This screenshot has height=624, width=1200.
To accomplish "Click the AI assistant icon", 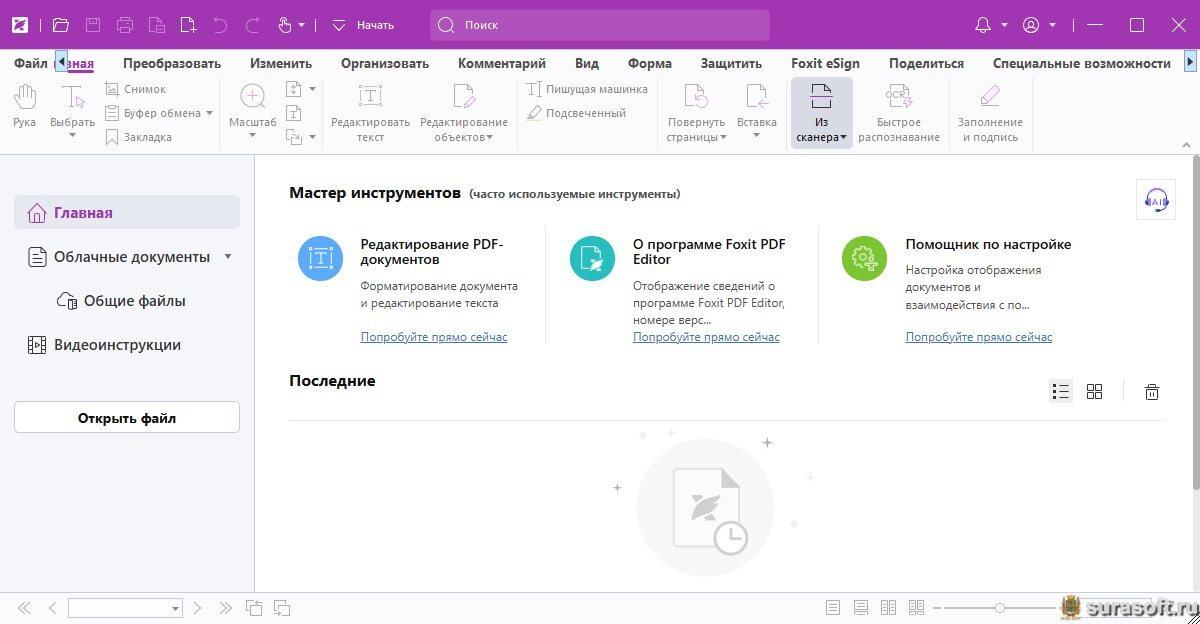I will [x=1156, y=200].
